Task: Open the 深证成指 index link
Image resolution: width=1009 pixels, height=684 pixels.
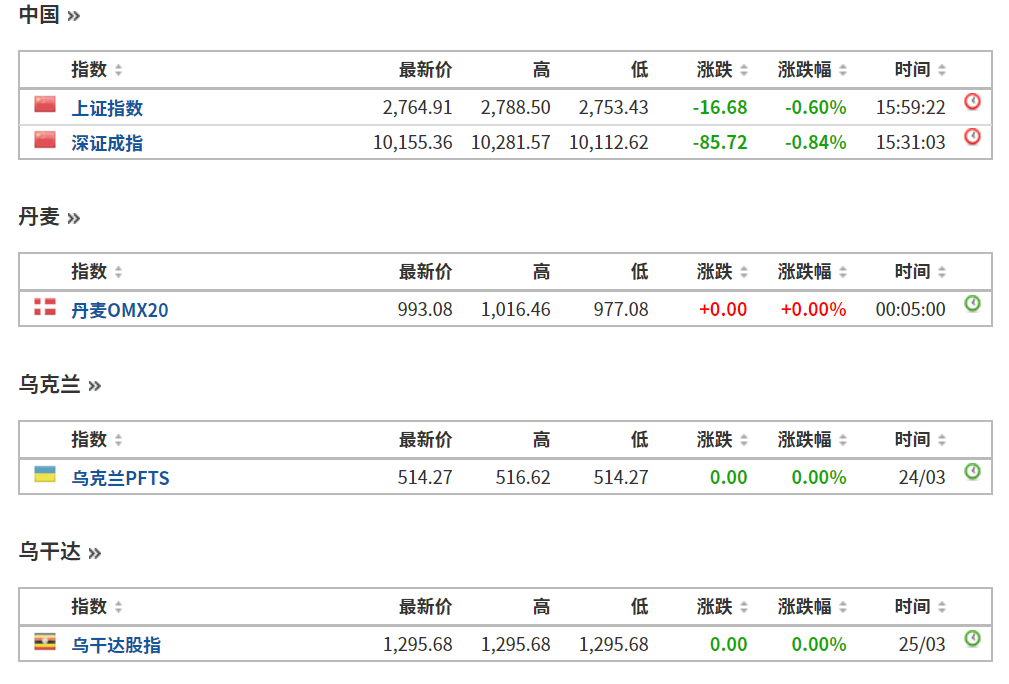Action: pos(107,143)
